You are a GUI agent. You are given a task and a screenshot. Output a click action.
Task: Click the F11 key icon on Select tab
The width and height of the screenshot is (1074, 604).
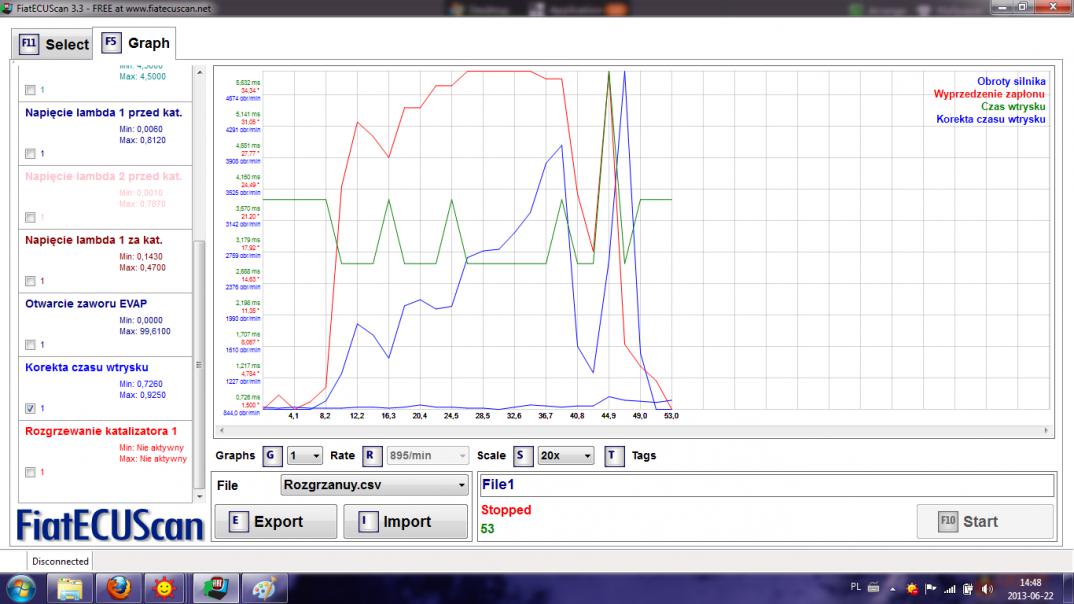29,44
